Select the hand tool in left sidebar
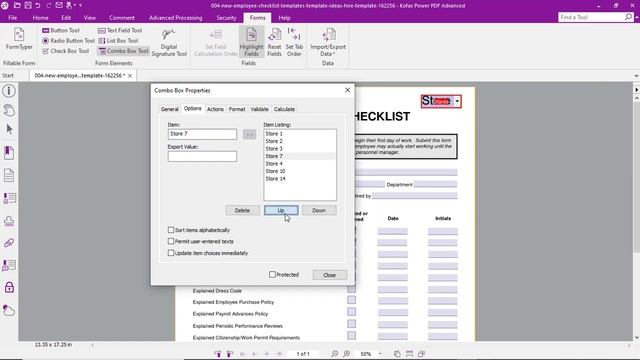Viewport: 640px width, 360px height. (x=9, y=110)
